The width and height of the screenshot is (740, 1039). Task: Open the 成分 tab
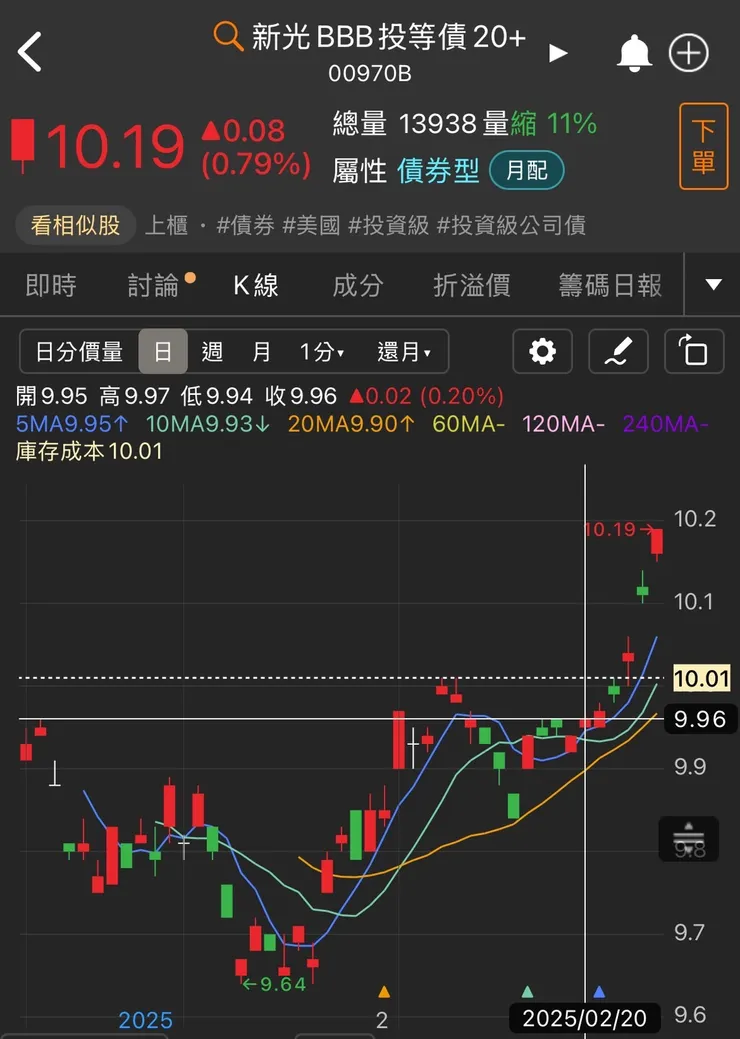pyautogui.click(x=358, y=286)
